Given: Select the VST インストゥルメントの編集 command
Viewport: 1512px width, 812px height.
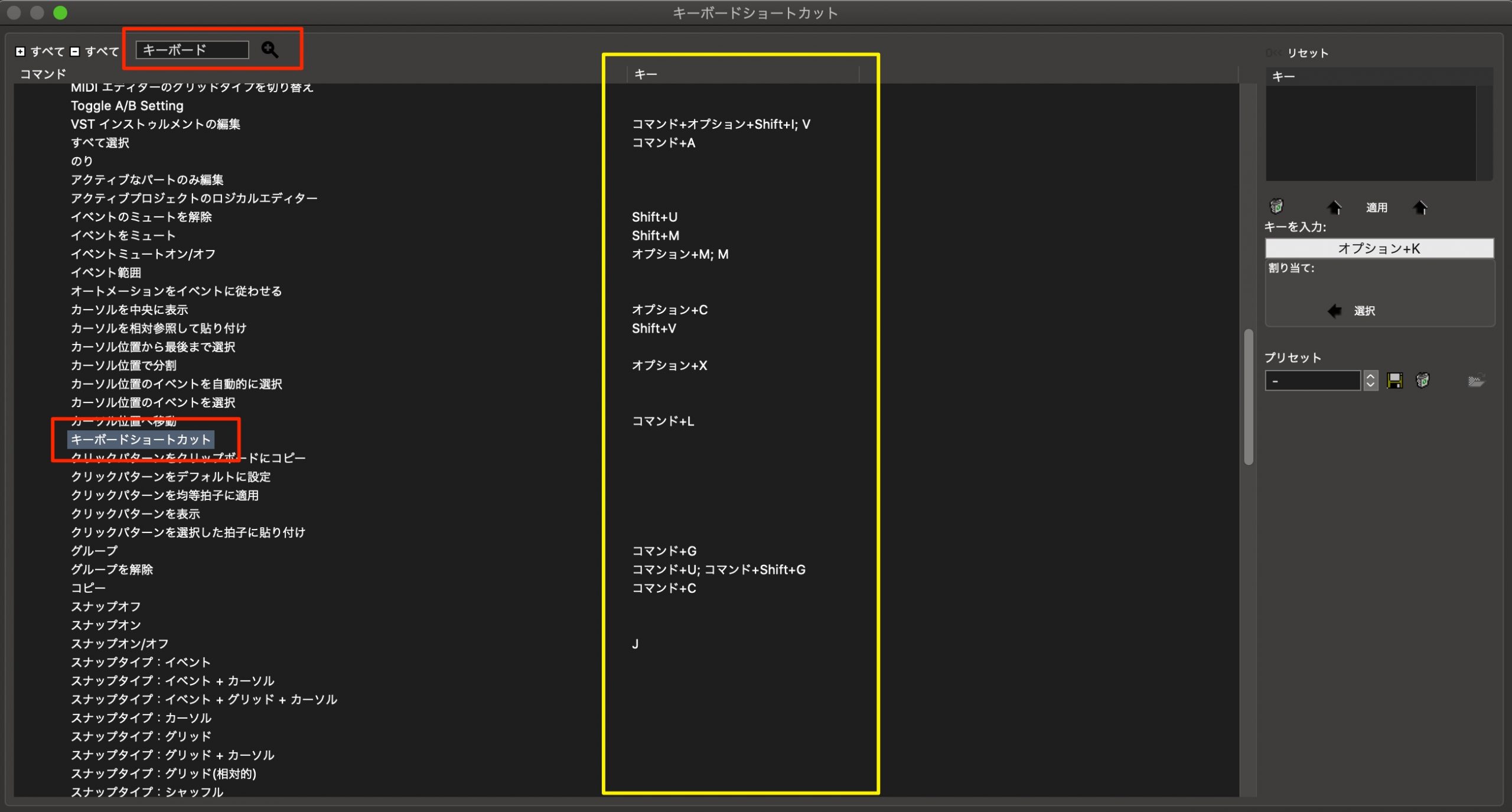Looking at the screenshot, I should 155,124.
